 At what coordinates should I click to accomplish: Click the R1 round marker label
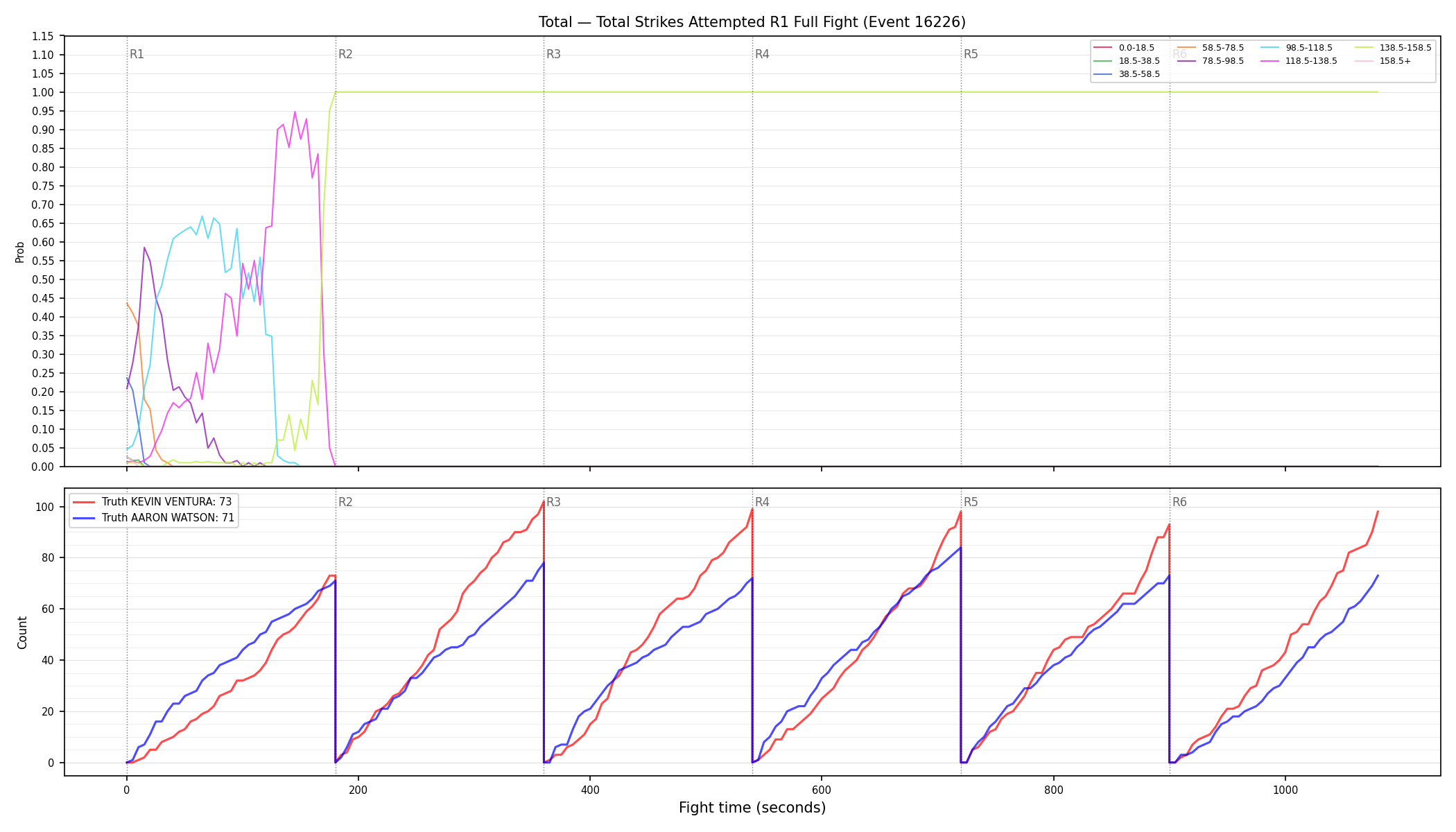pyautogui.click(x=137, y=54)
